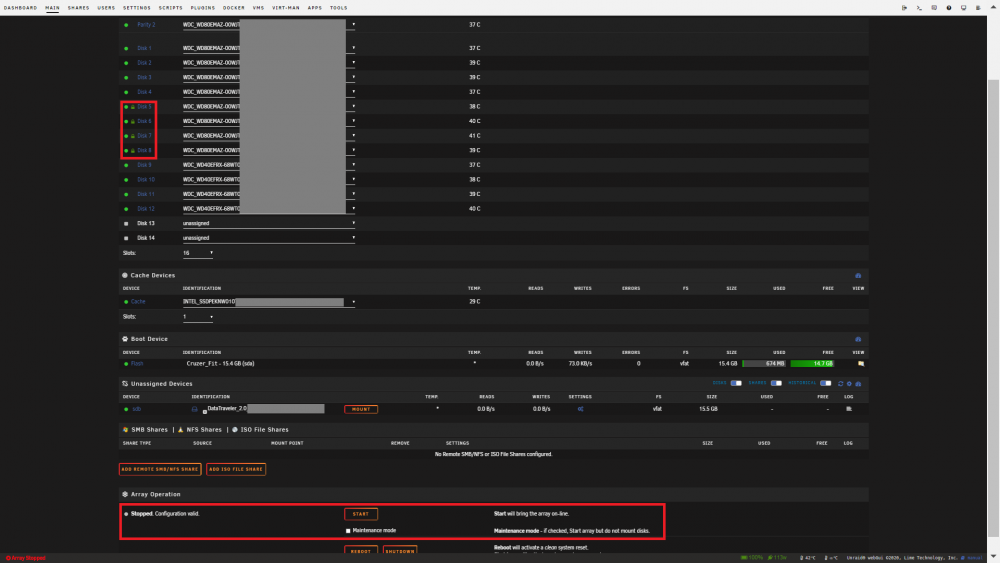Click the Flash used 674 MB bar
The image size is (1000, 563).
click(764, 363)
